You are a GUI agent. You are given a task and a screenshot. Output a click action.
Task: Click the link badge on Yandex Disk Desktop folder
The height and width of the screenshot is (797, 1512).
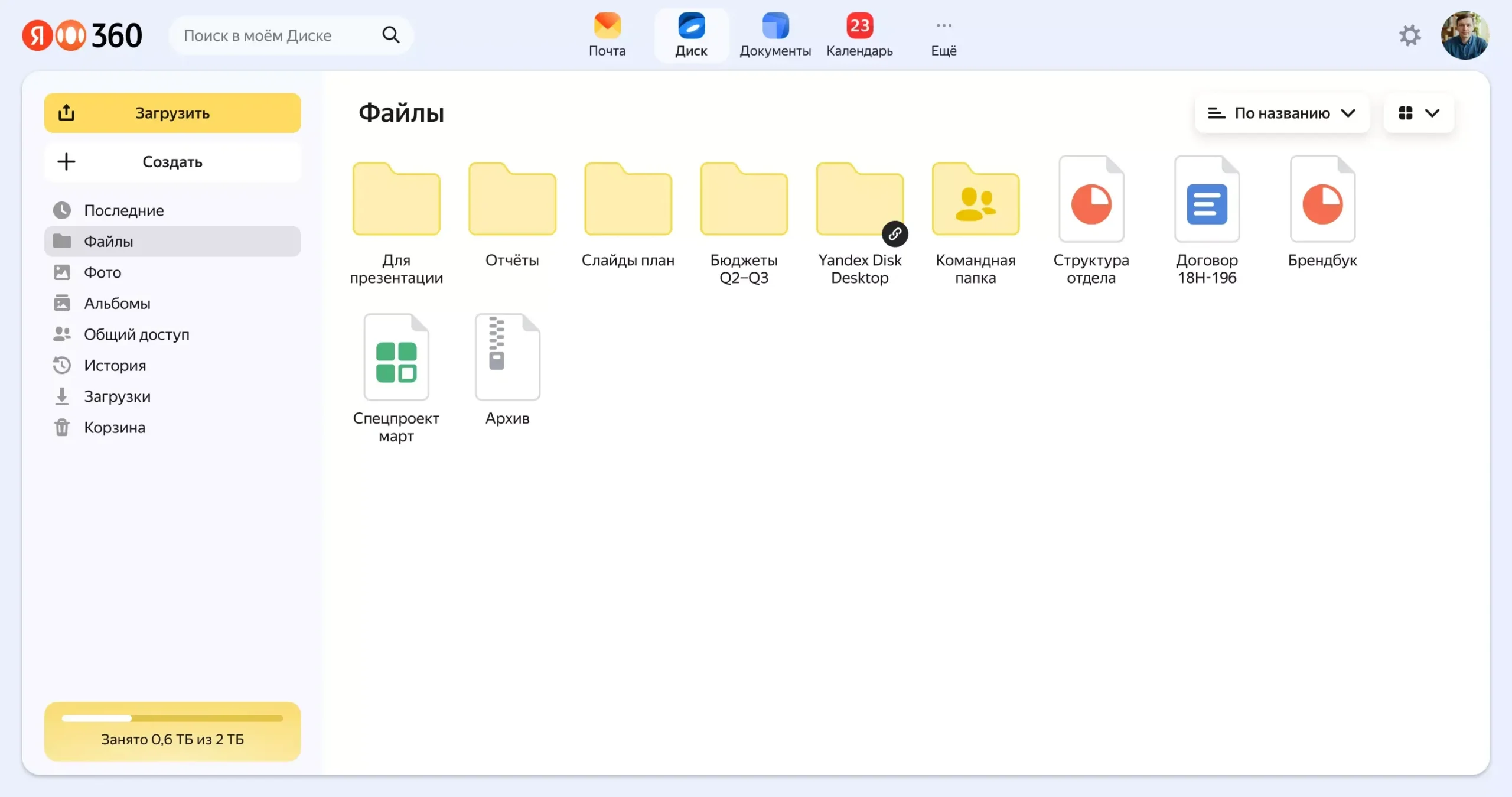895,234
